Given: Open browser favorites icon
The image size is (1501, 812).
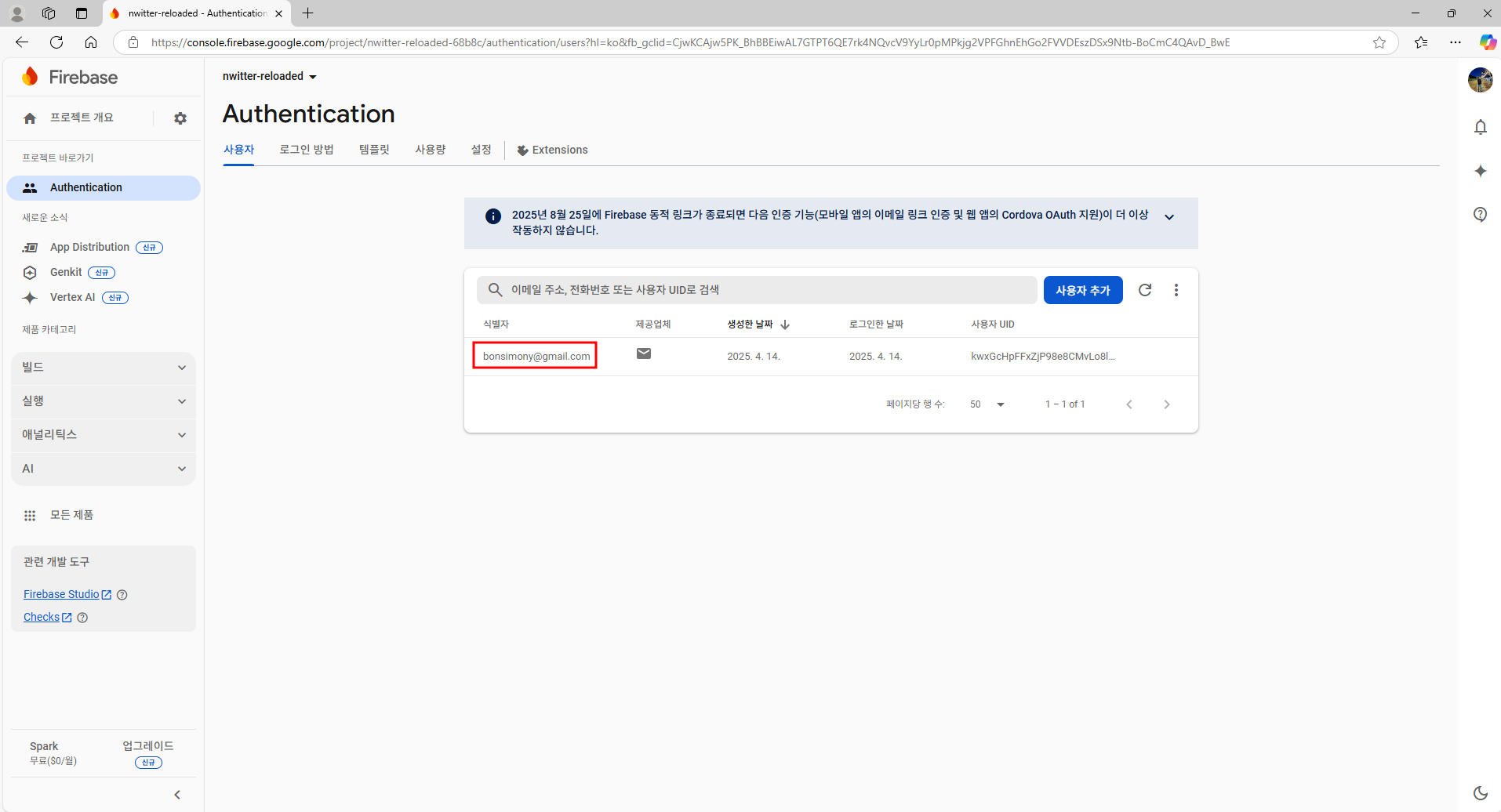Looking at the screenshot, I should (1421, 42).
